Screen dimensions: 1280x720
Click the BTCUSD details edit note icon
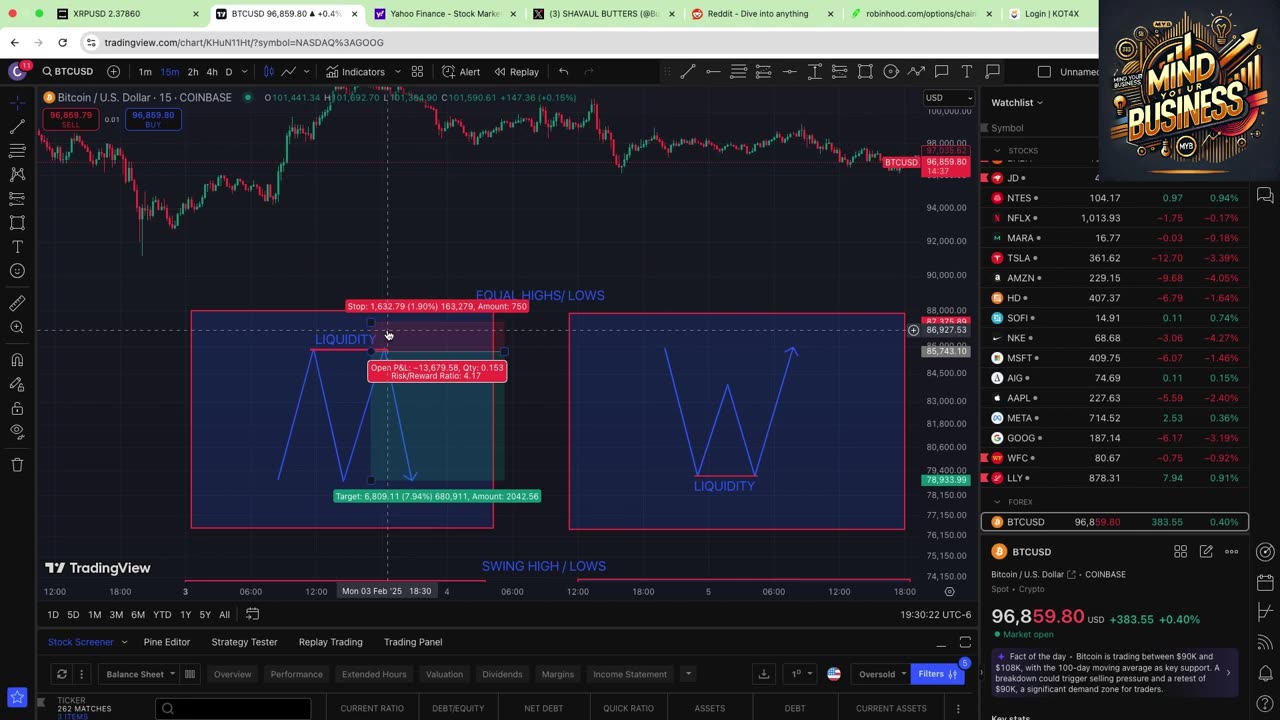pyautogui.click(x=1206, y=552)
